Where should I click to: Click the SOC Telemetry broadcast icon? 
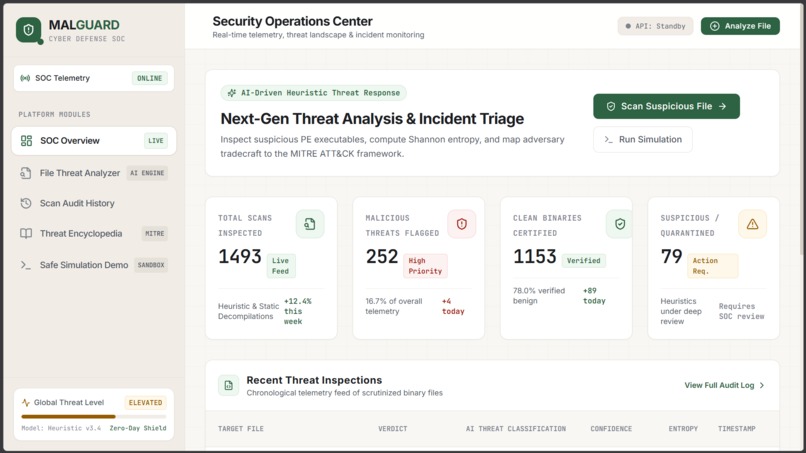(x=25, y=78)
